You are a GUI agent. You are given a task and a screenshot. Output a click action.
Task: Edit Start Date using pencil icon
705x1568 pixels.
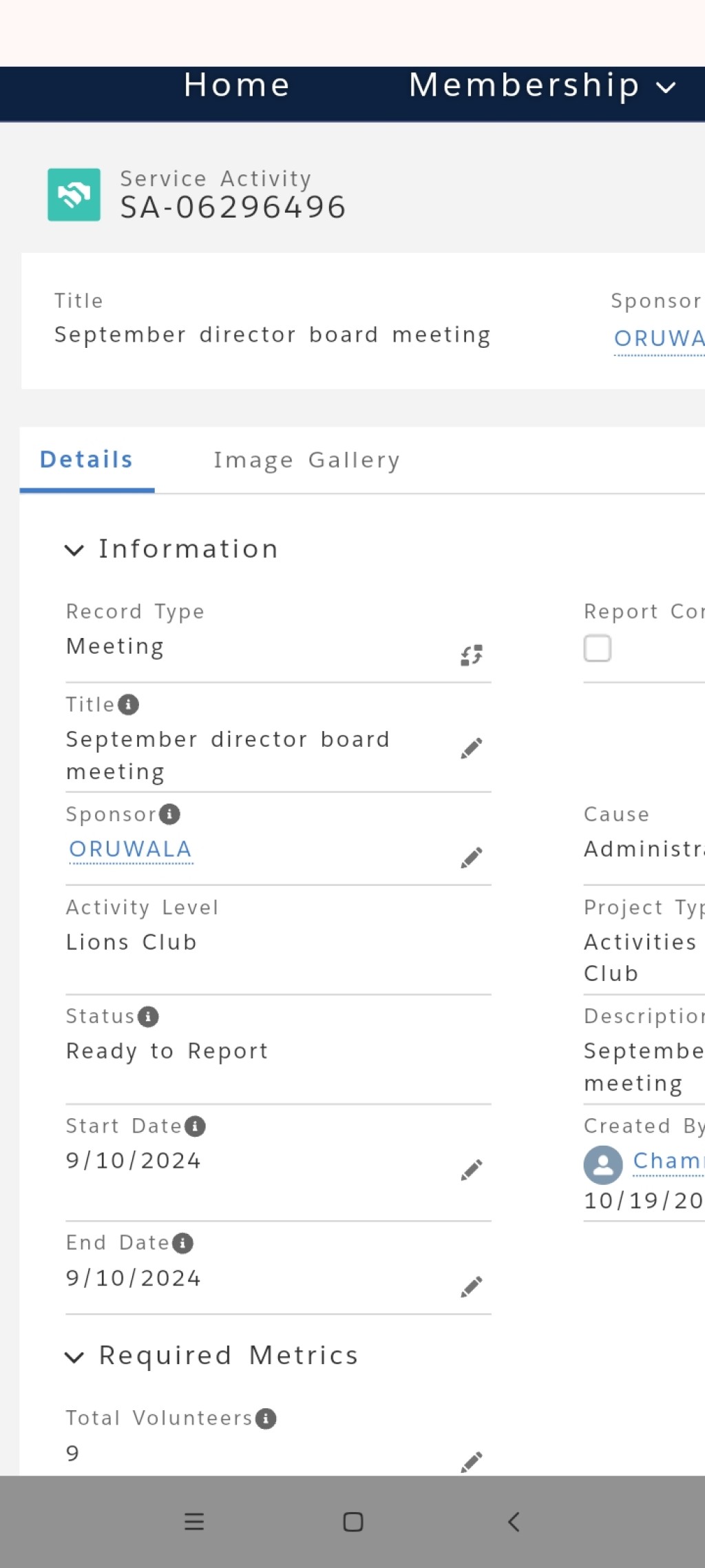coord(472,1170)
